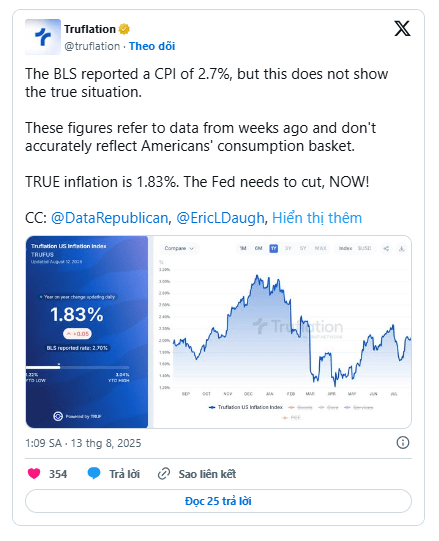The image size is (439, 541).
Task: Click Đọc 25 trả lời button
Action: 218,501
